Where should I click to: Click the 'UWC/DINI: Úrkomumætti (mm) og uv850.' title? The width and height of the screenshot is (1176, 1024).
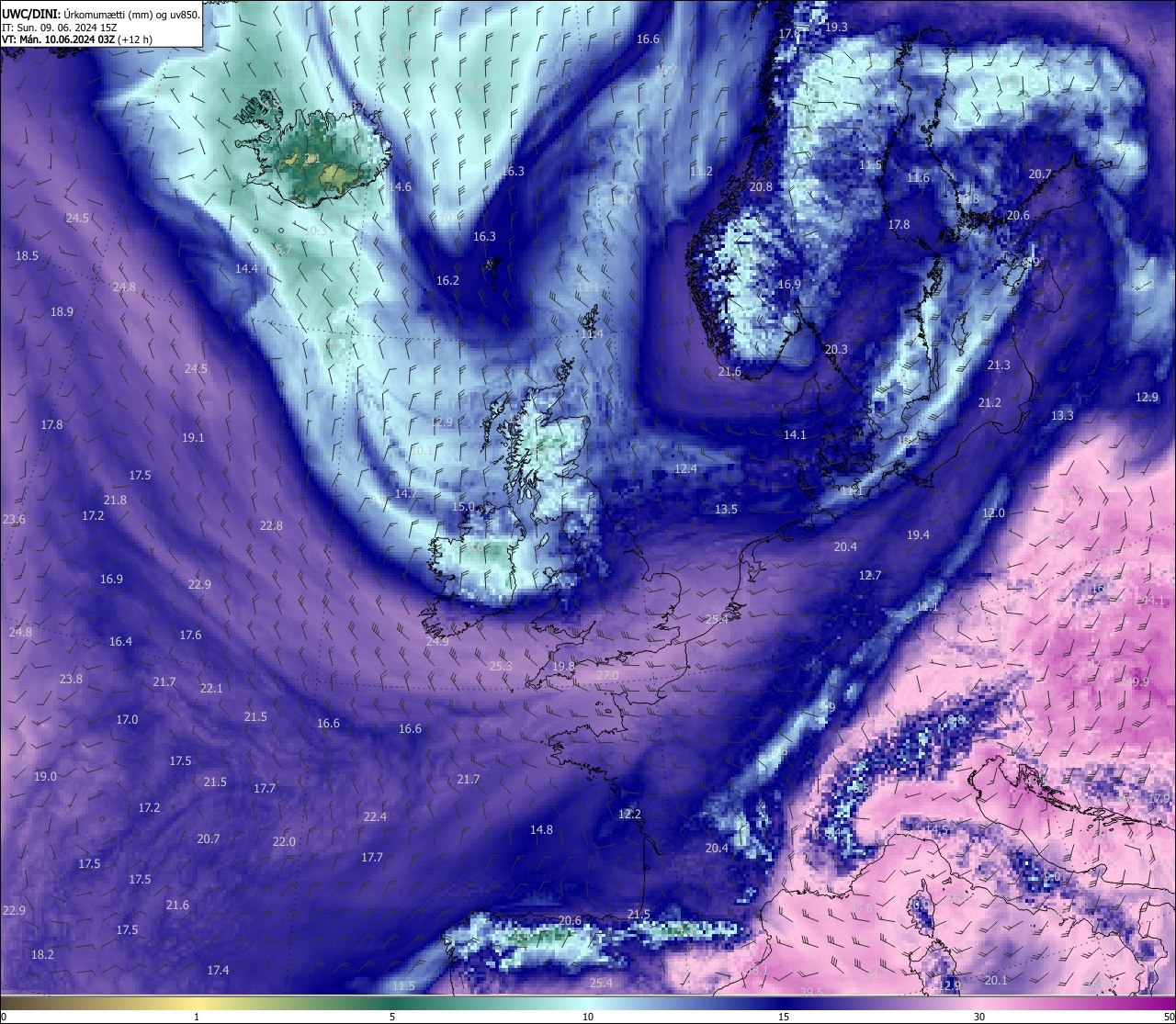click(100, 14)
